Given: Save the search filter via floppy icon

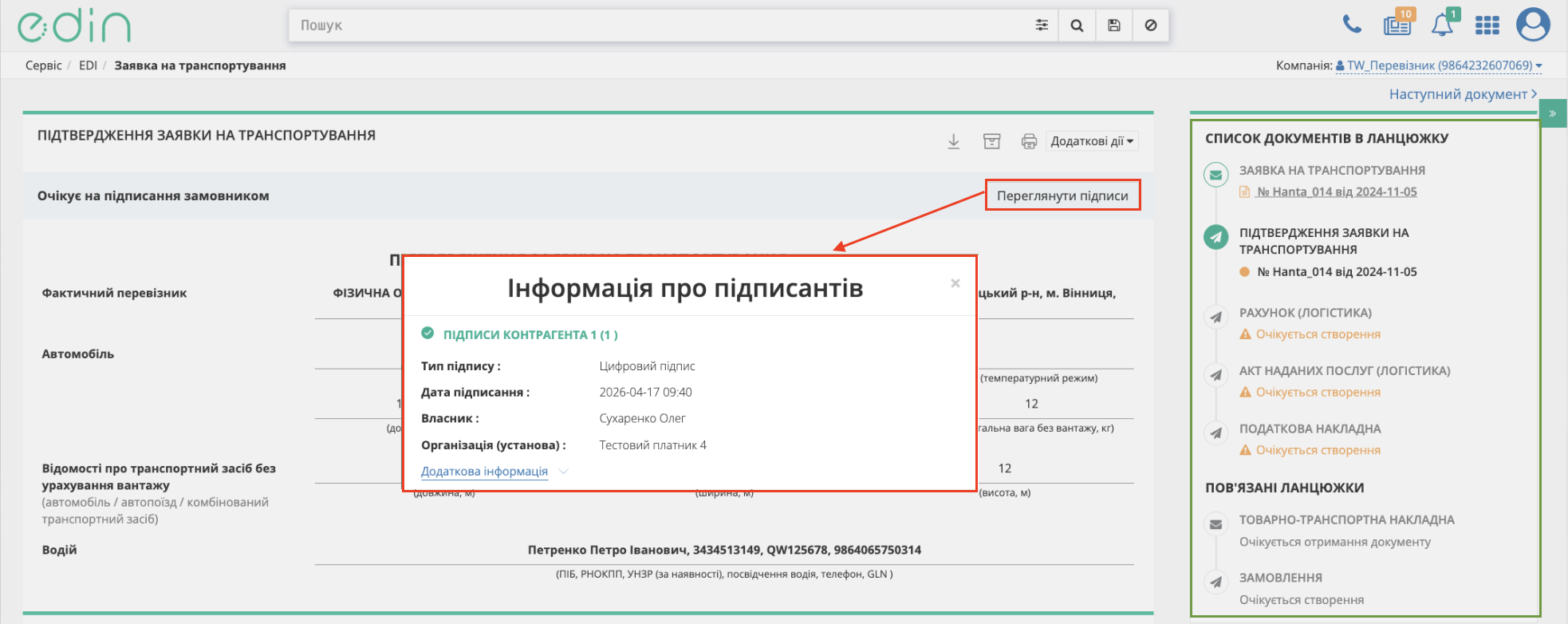Looking at the screenshot, I should tap(1114, 26).
